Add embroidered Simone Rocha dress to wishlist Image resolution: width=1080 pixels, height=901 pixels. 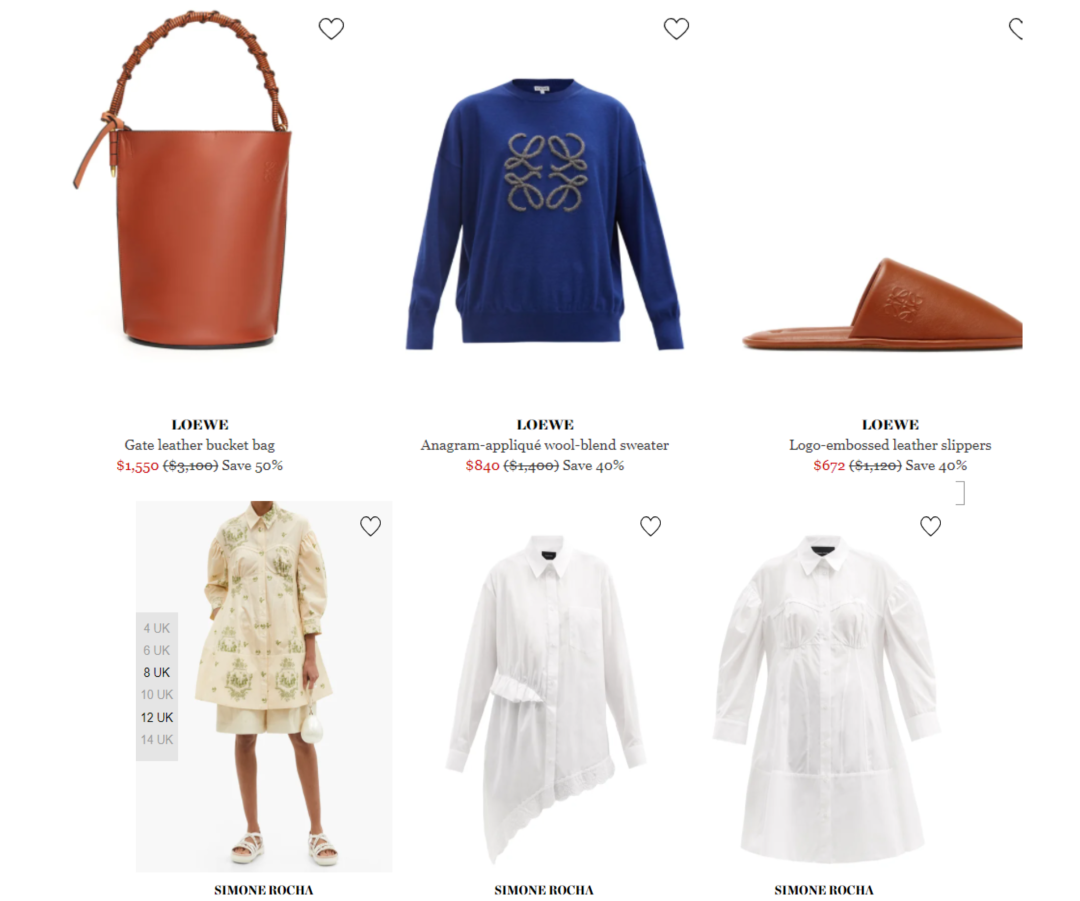coord(370,526)
